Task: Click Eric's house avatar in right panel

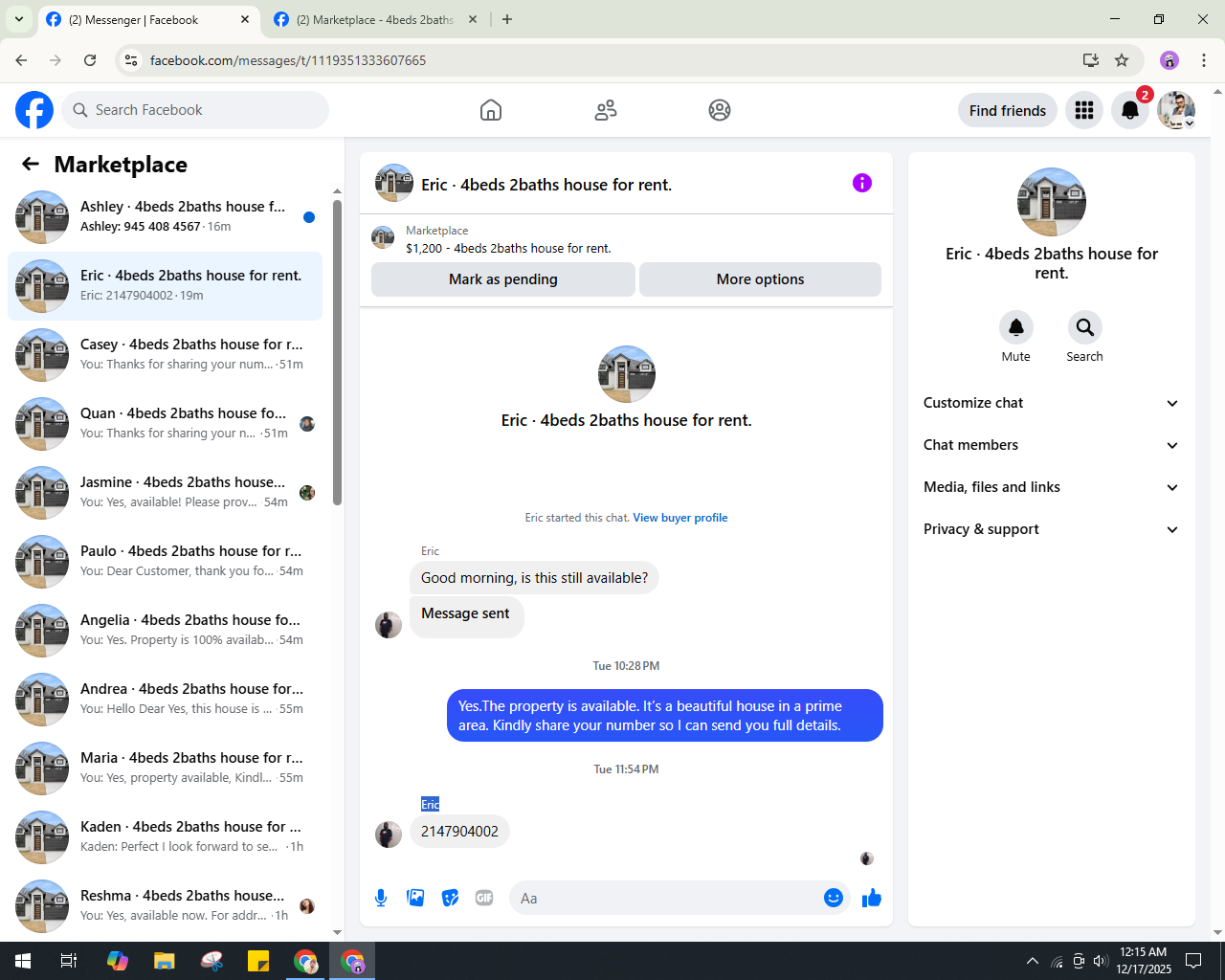Action: 1052,202
